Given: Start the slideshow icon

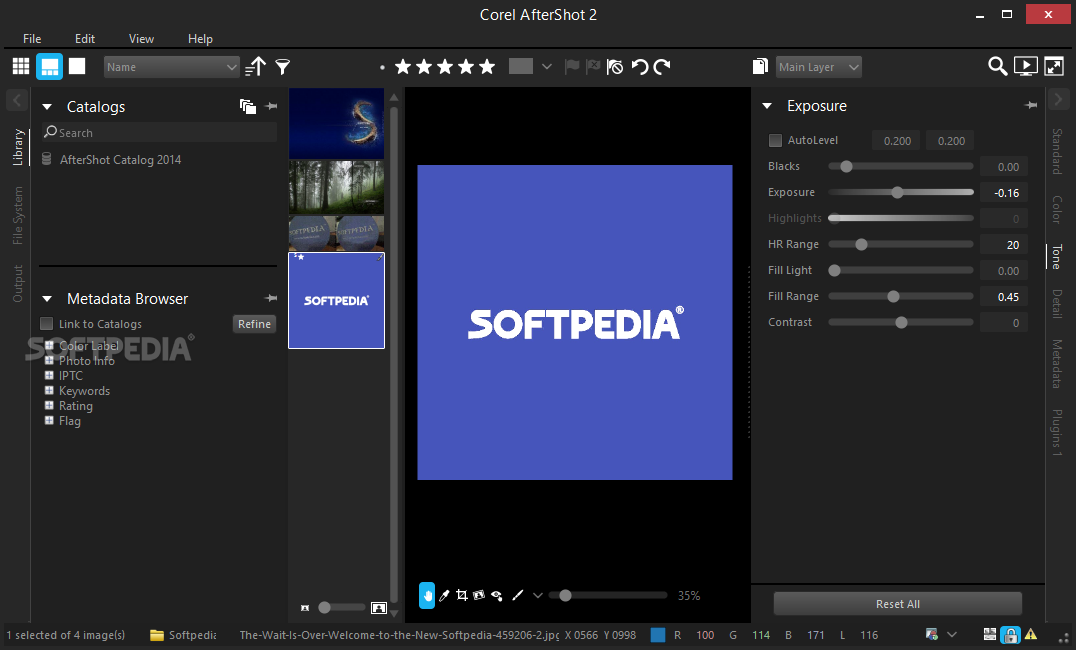Looking at the screenshot, I should [x=1025, y=66].
